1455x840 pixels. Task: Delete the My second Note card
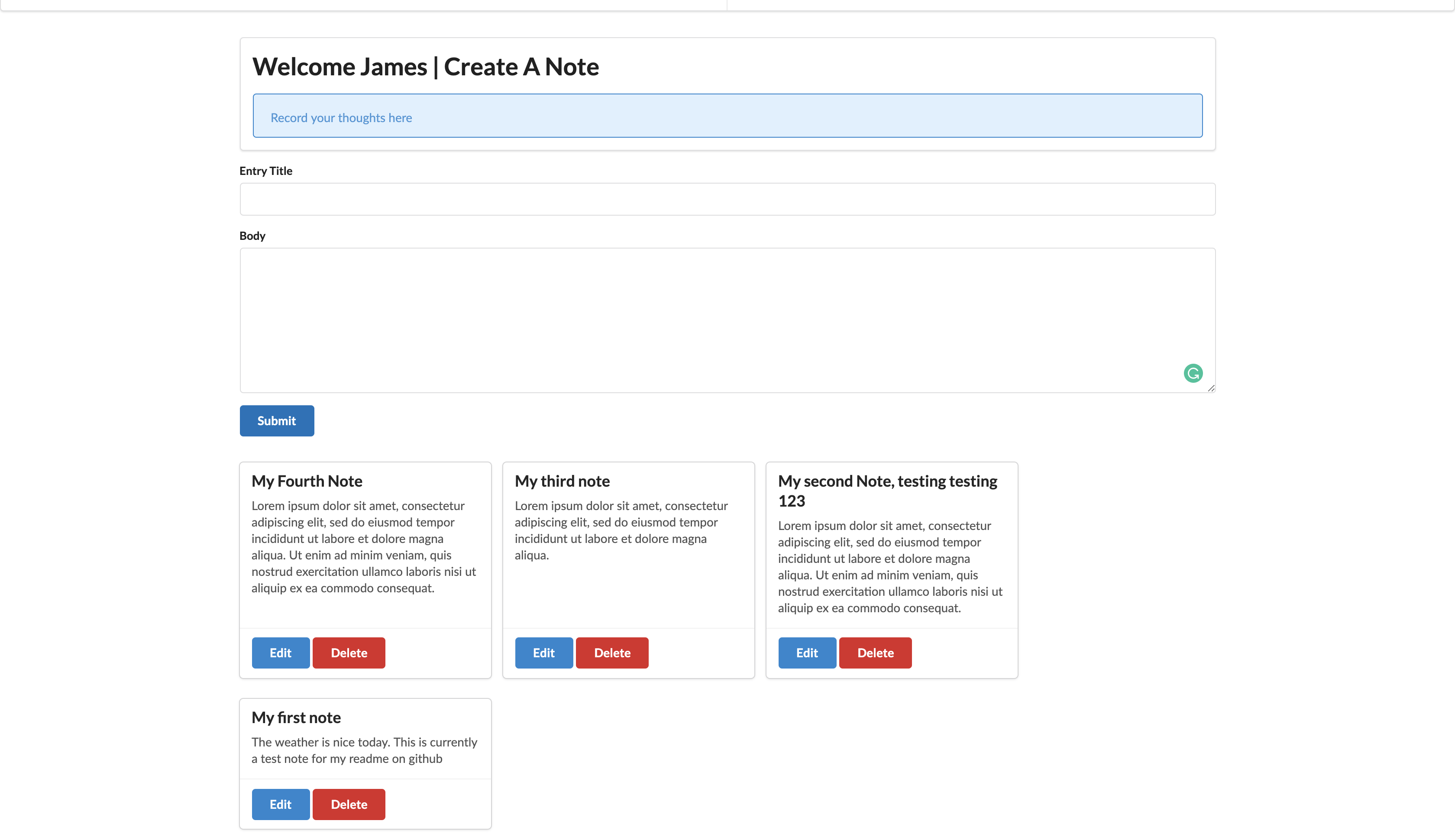tap(875, 653)
